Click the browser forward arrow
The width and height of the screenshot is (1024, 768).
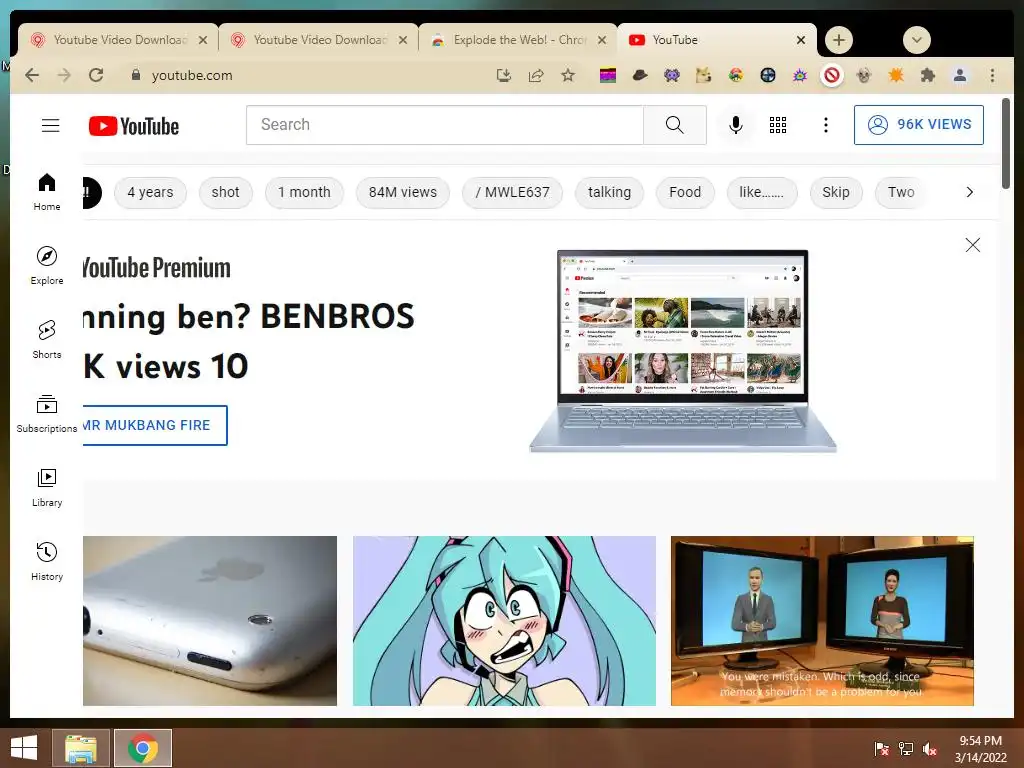(64, 75)
